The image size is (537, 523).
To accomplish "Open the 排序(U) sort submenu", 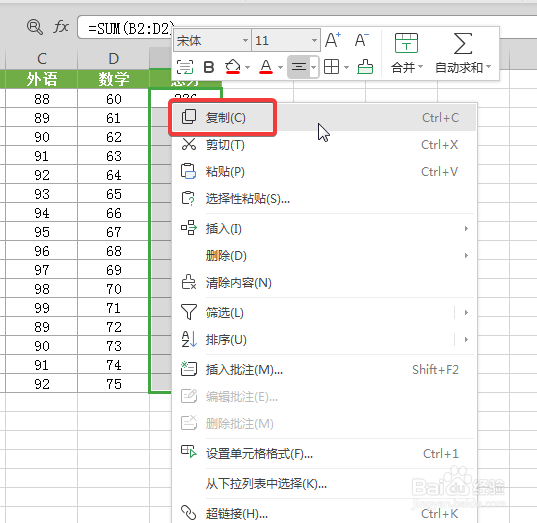I will 324,339.
